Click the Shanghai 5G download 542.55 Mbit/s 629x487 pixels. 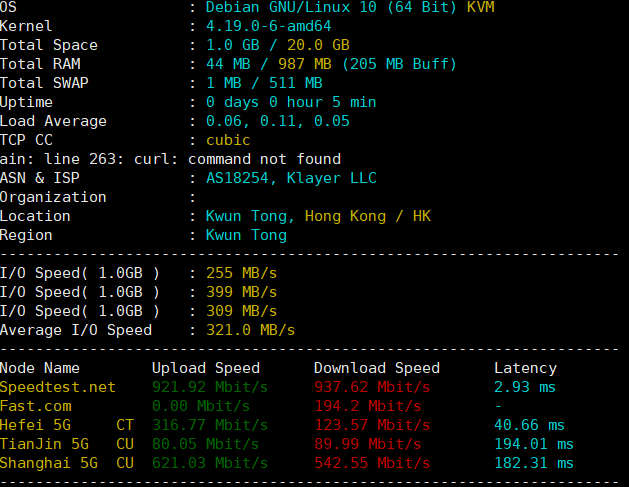click(x=372, y=463)
